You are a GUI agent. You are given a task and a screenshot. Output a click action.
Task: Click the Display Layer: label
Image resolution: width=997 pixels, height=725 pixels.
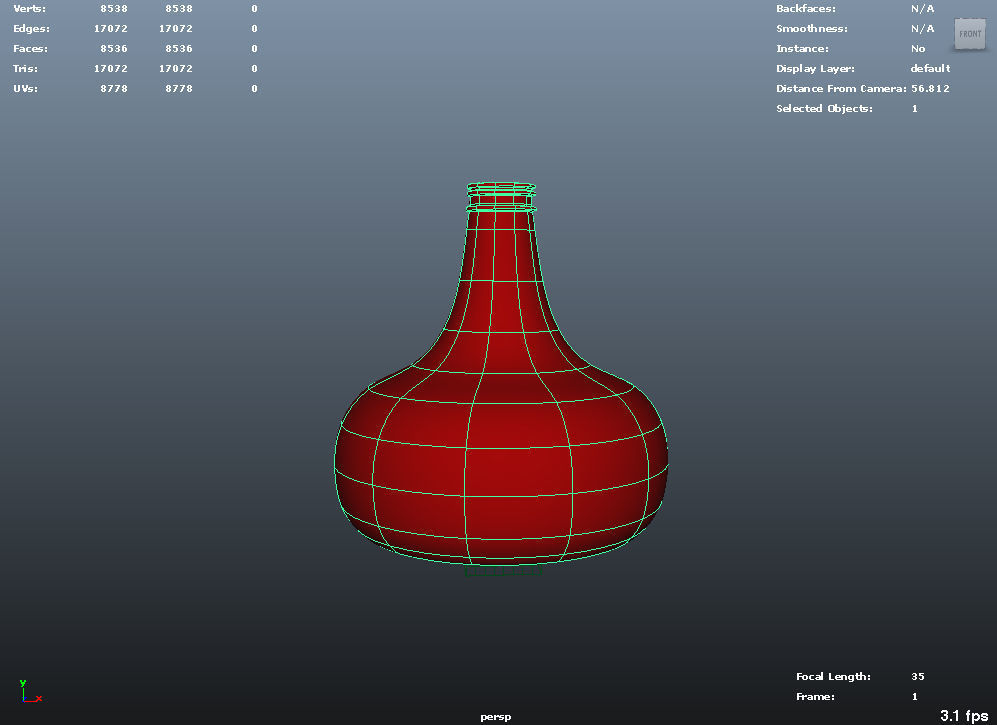tap(815, 69)
